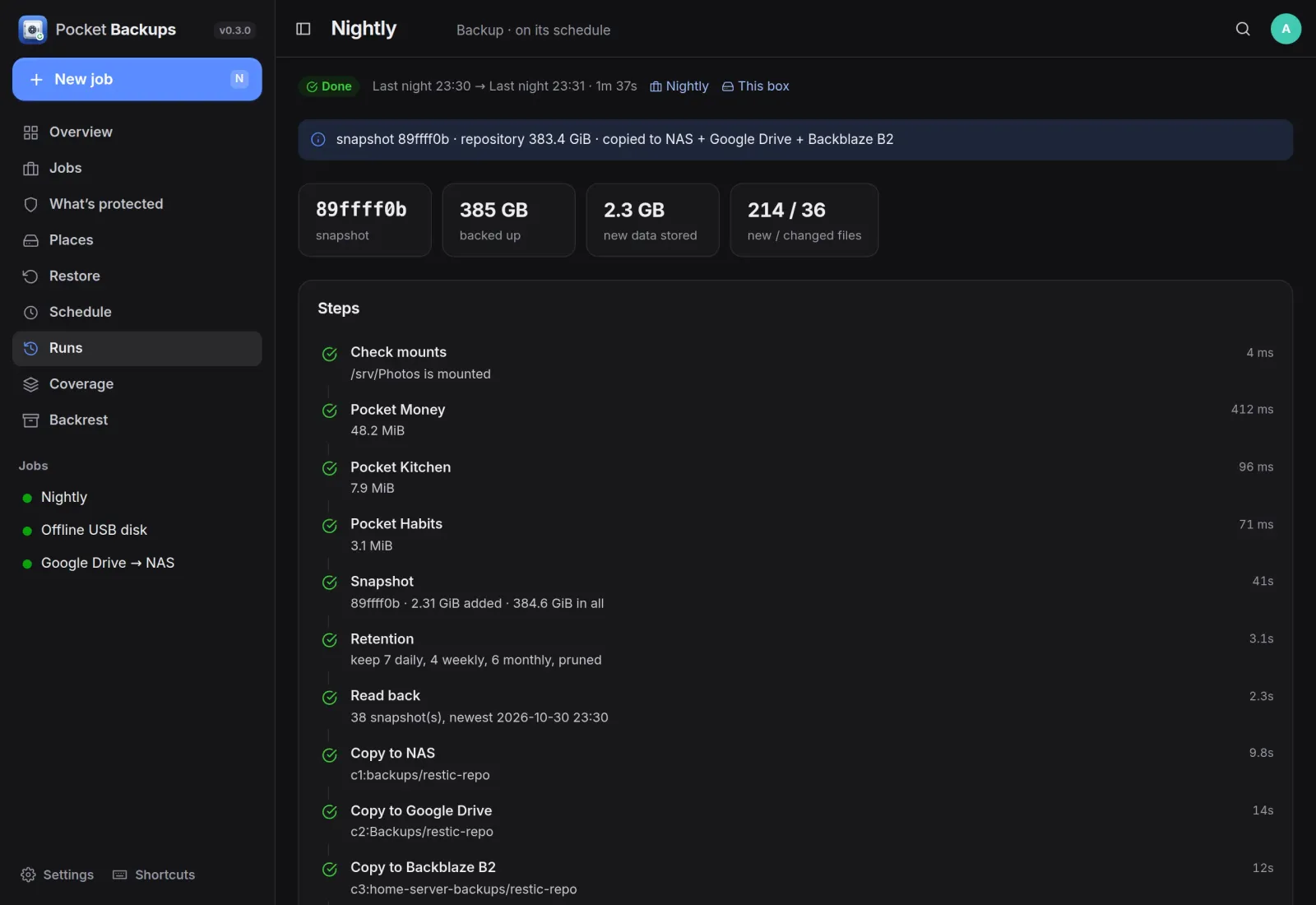Viewport: 1316px width, 905px height.
Task: Click the Pocket Kitchen step title
Action: click(x=401, y=467)
